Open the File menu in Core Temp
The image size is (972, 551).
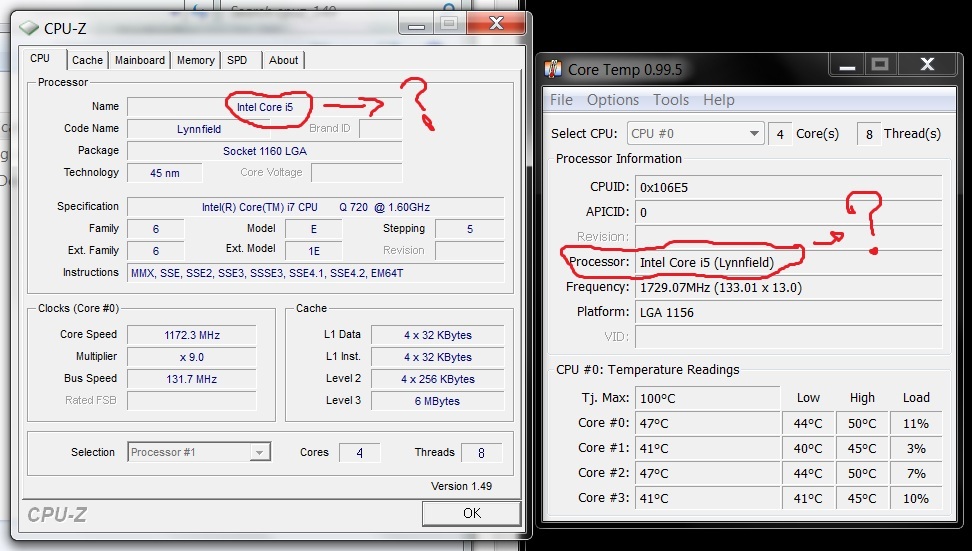click(561, 100)
